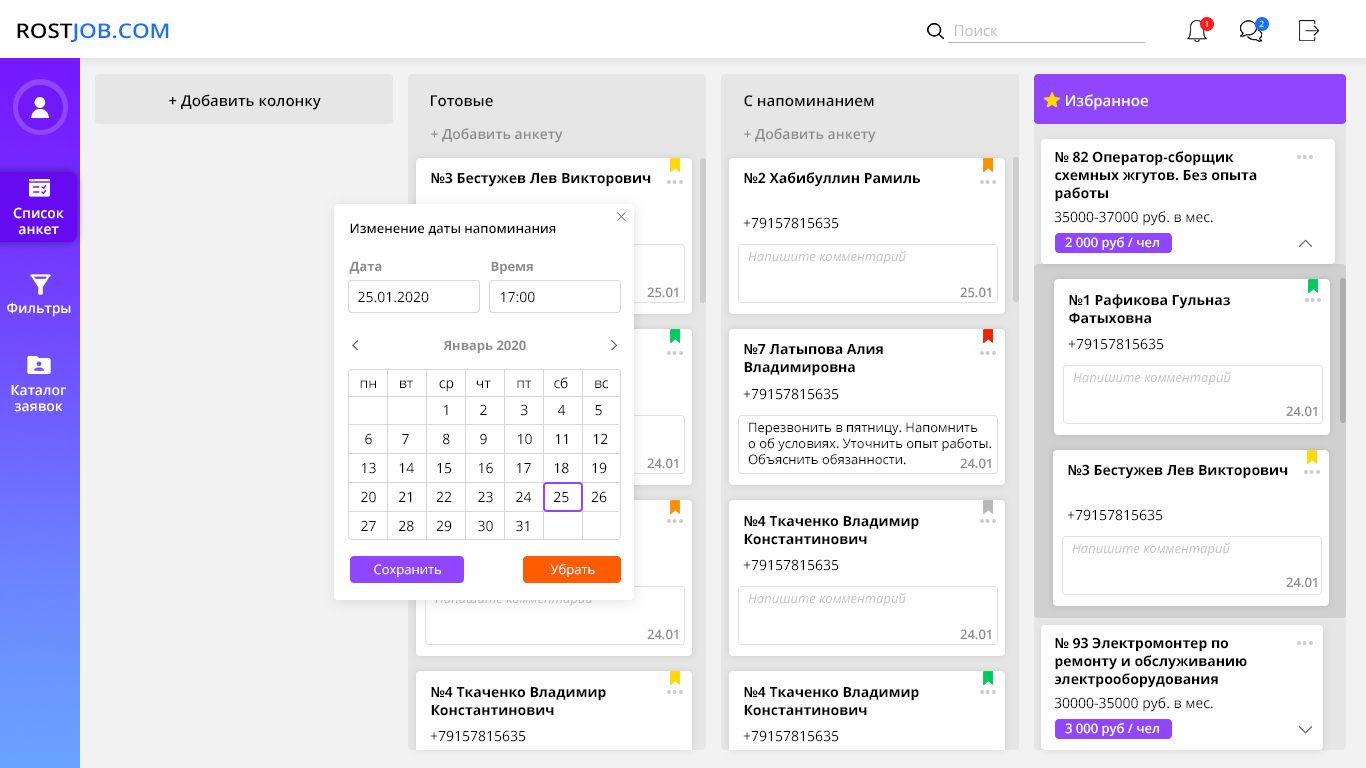Open Фильтры sidebar item

click(x=39, y=294)
